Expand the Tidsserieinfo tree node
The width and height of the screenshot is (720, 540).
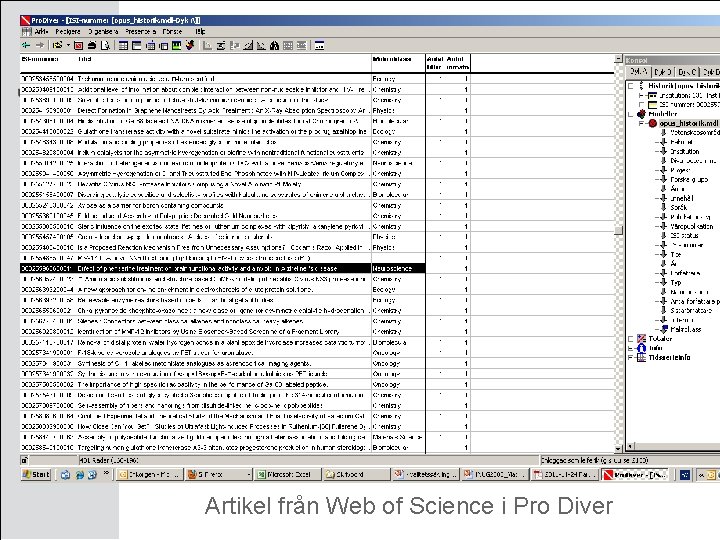(631, 358)
